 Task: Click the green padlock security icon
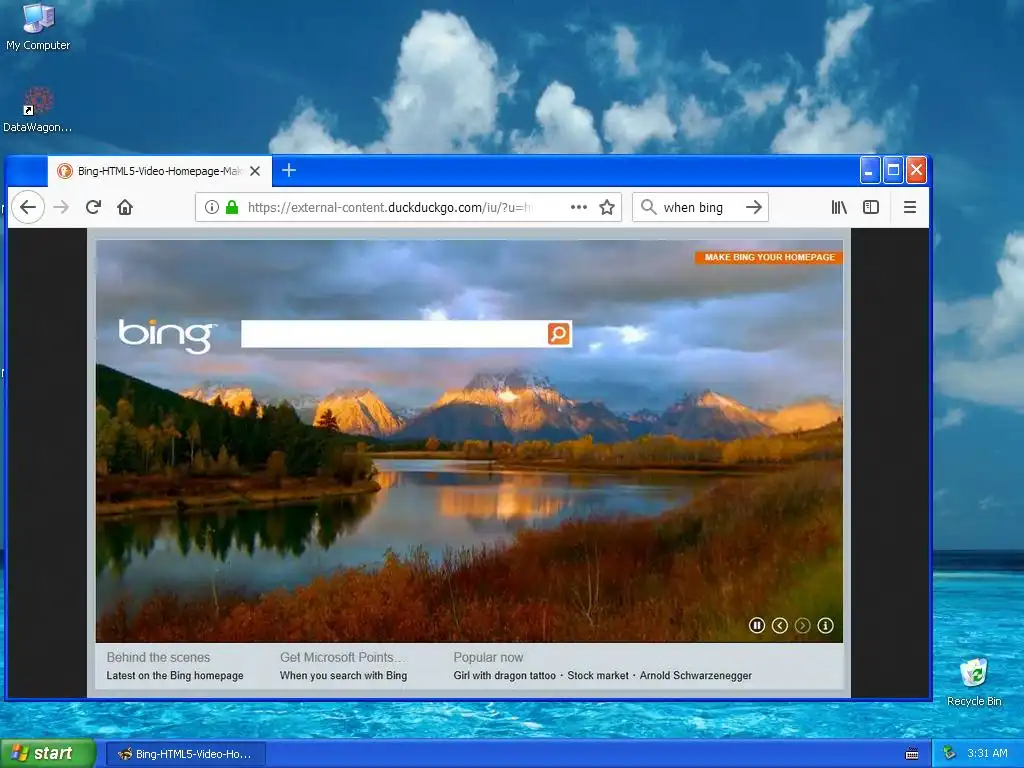pos(231,208)
